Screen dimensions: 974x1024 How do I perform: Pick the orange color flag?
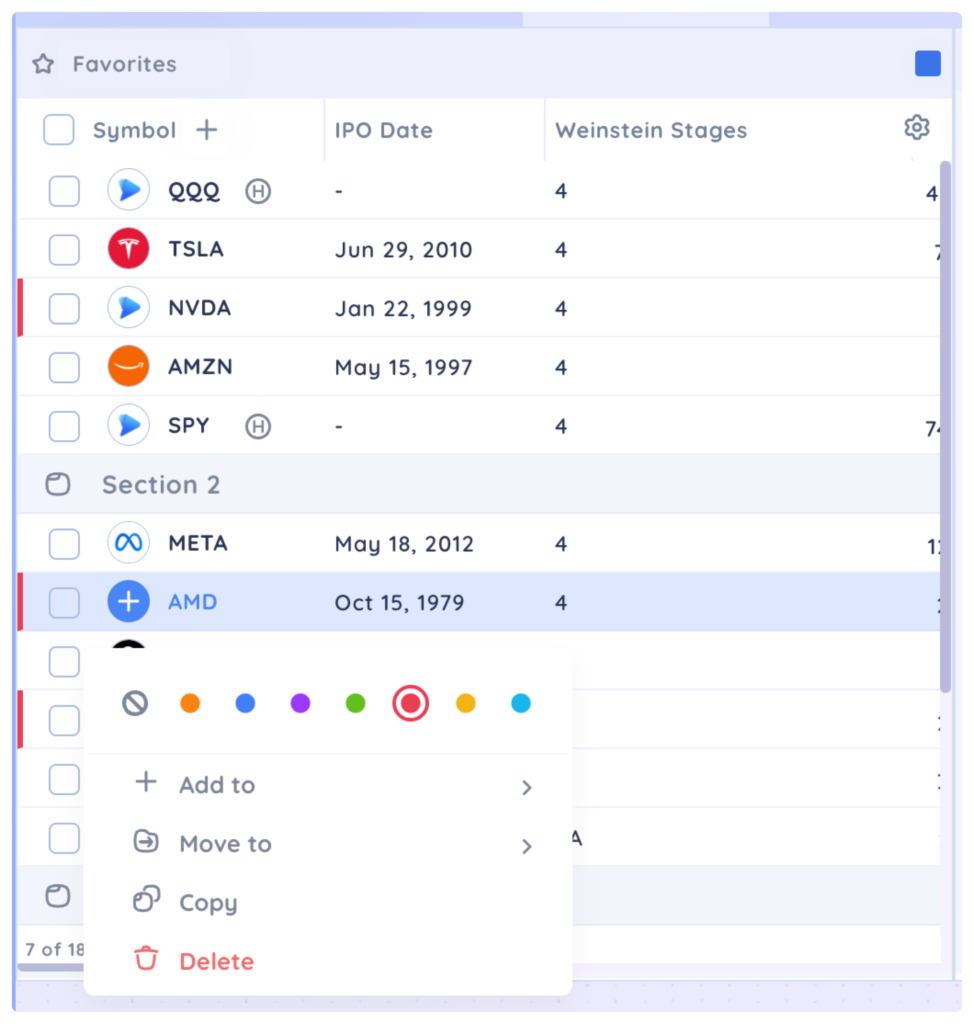190,703
